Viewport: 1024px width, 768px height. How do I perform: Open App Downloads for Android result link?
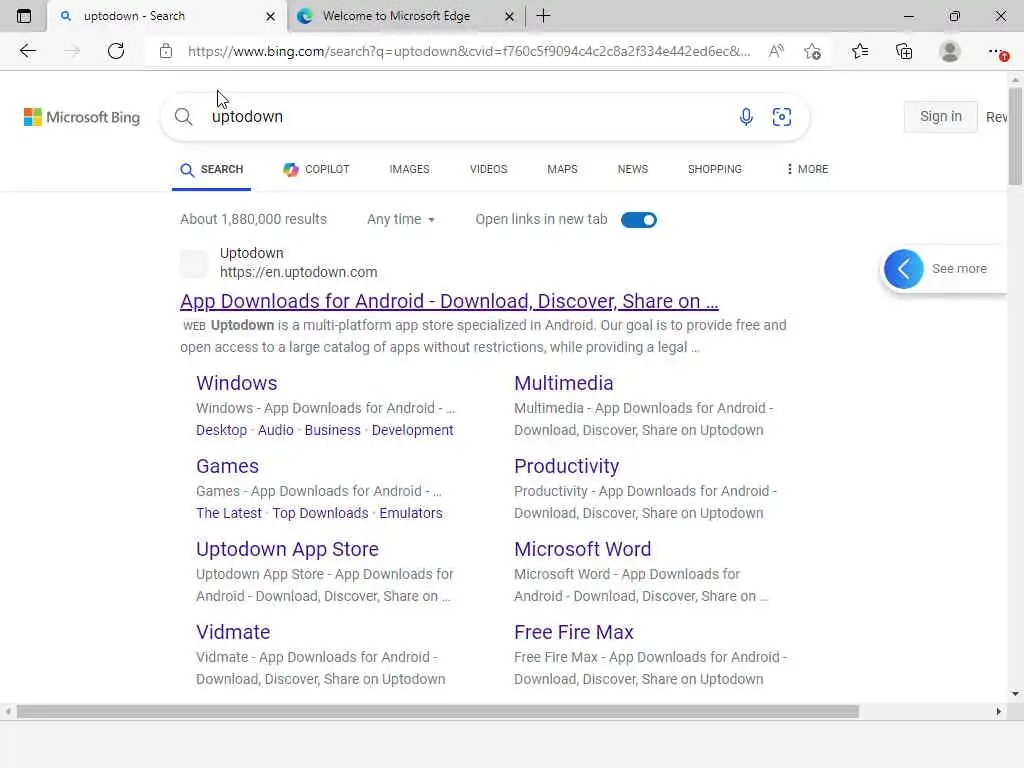click(449, 301)
